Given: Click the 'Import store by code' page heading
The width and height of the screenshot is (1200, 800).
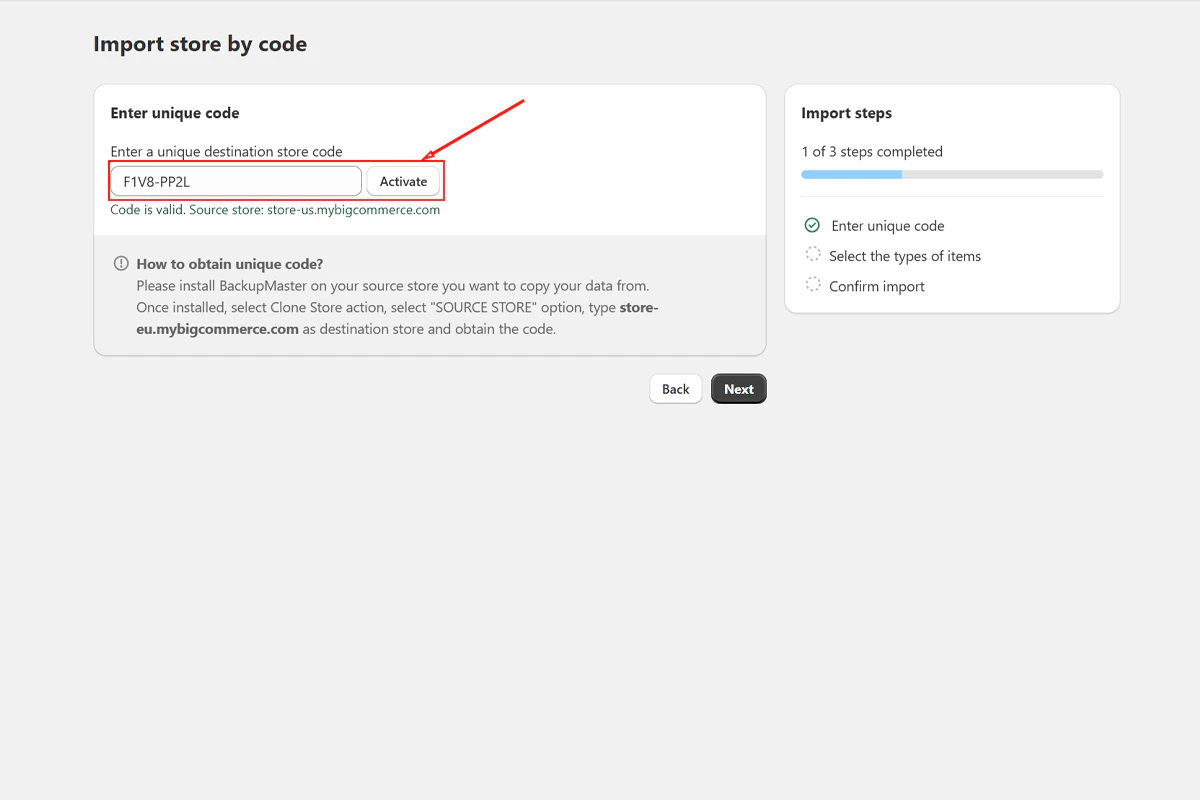Looking at the screenshot, I should tap(200, 44).
